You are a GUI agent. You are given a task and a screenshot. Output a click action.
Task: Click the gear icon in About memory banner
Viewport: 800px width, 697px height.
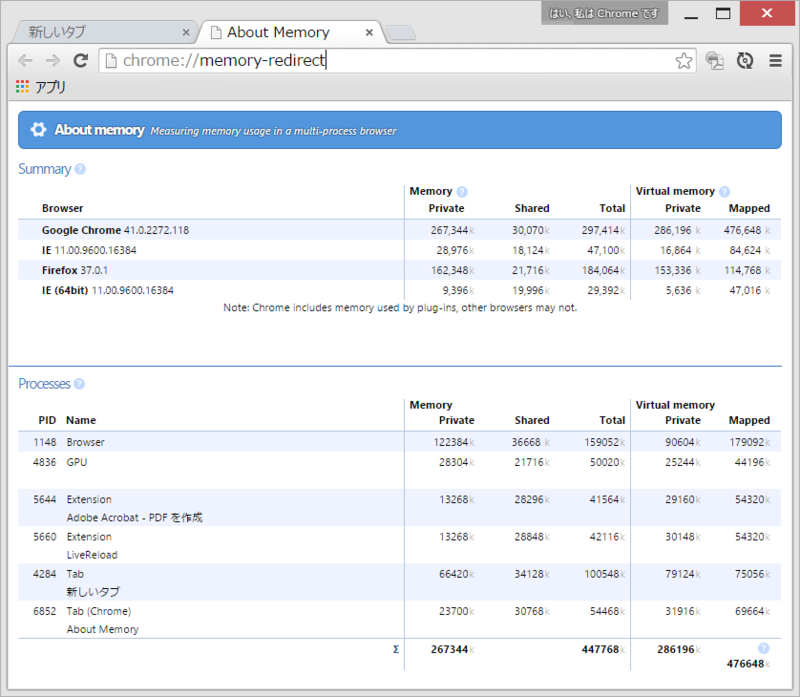(x=38, y=130)
